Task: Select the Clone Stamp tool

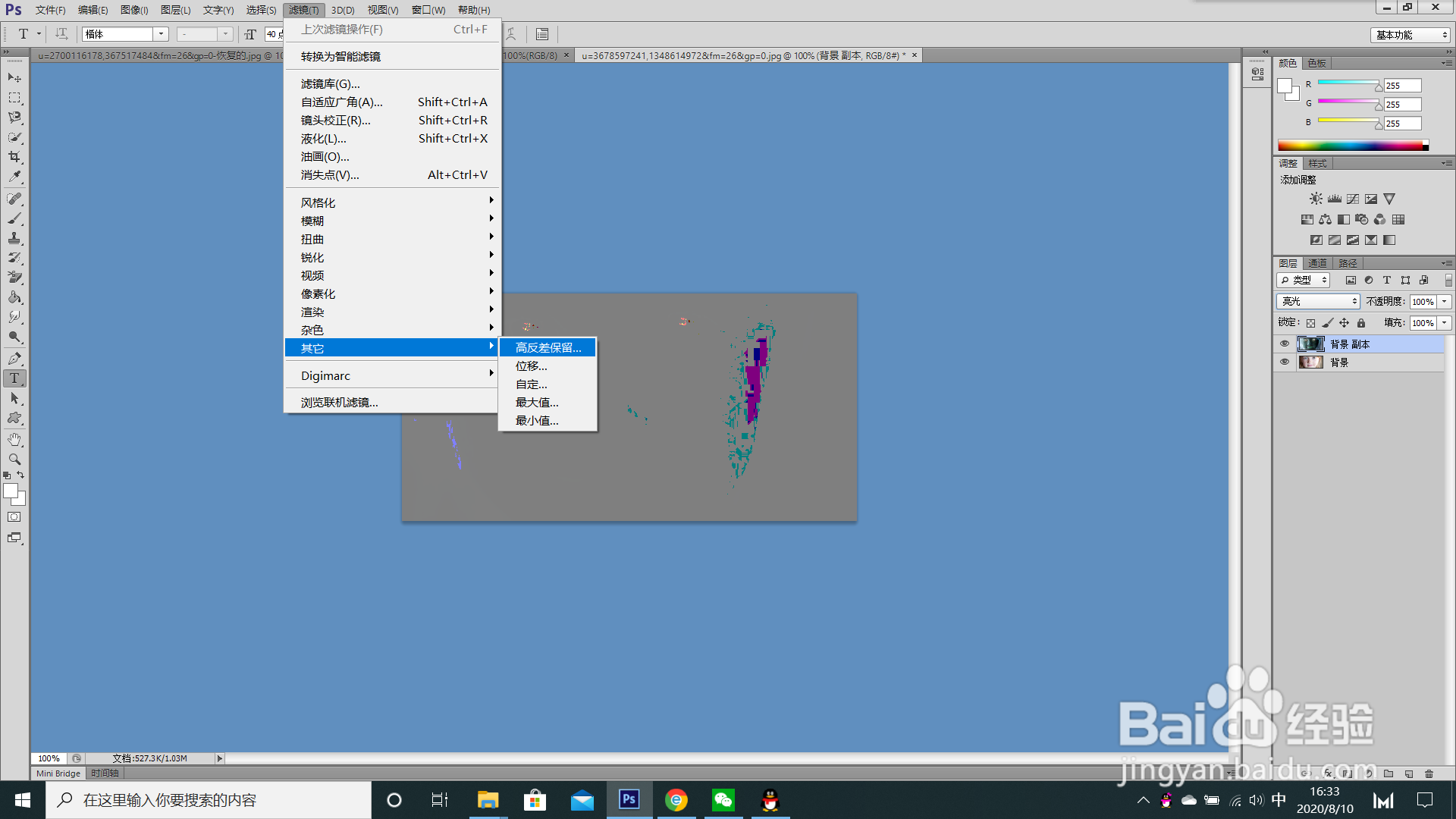Action: pos(14,238)
